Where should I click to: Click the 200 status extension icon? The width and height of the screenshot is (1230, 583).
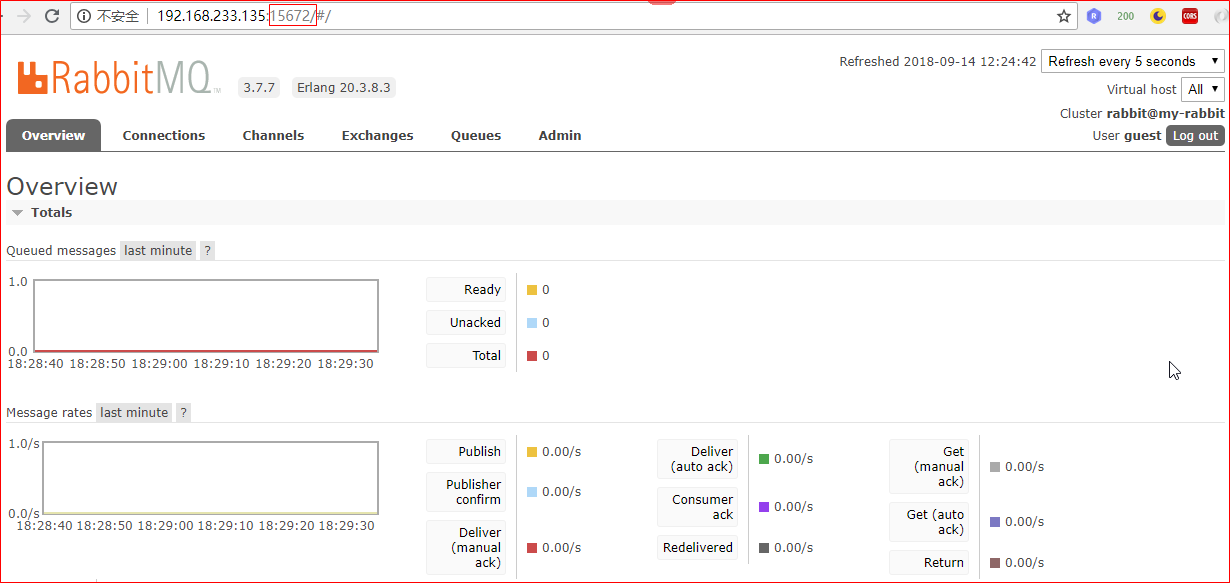[1126, 16]
